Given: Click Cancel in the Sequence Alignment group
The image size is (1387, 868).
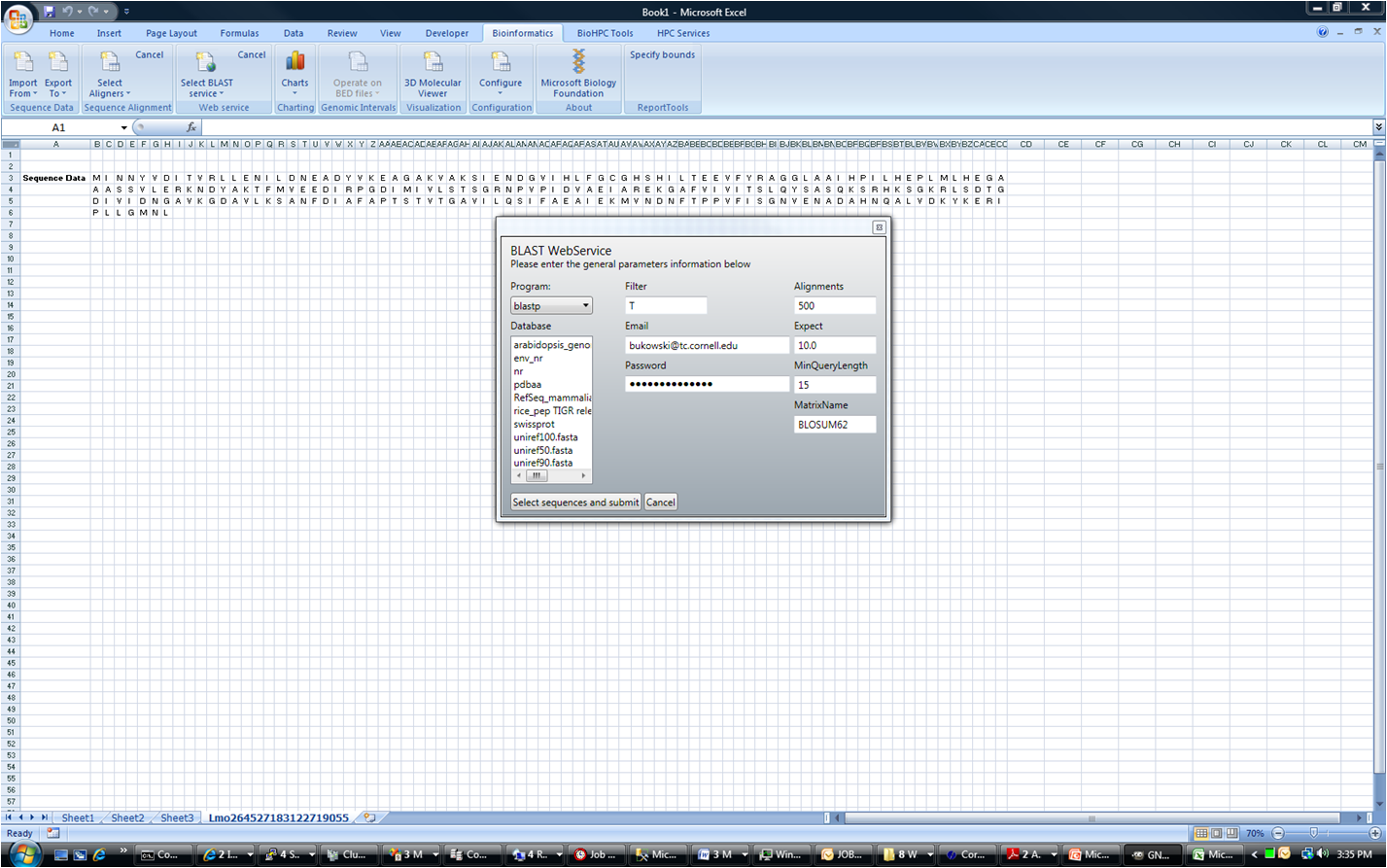Looking at the screenshot, I should pos(149,55).
